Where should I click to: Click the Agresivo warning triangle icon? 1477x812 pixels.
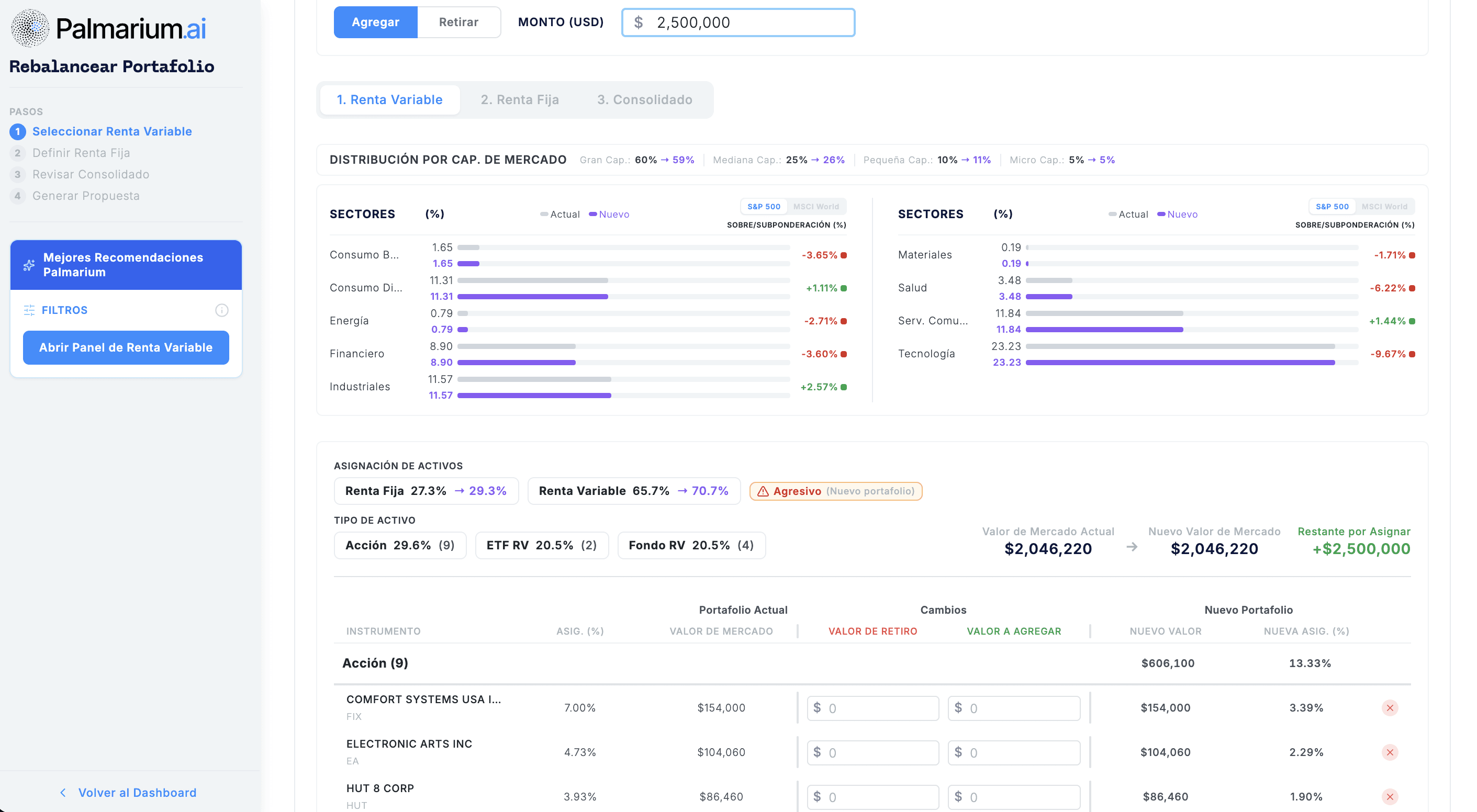[x=763, y=491]
